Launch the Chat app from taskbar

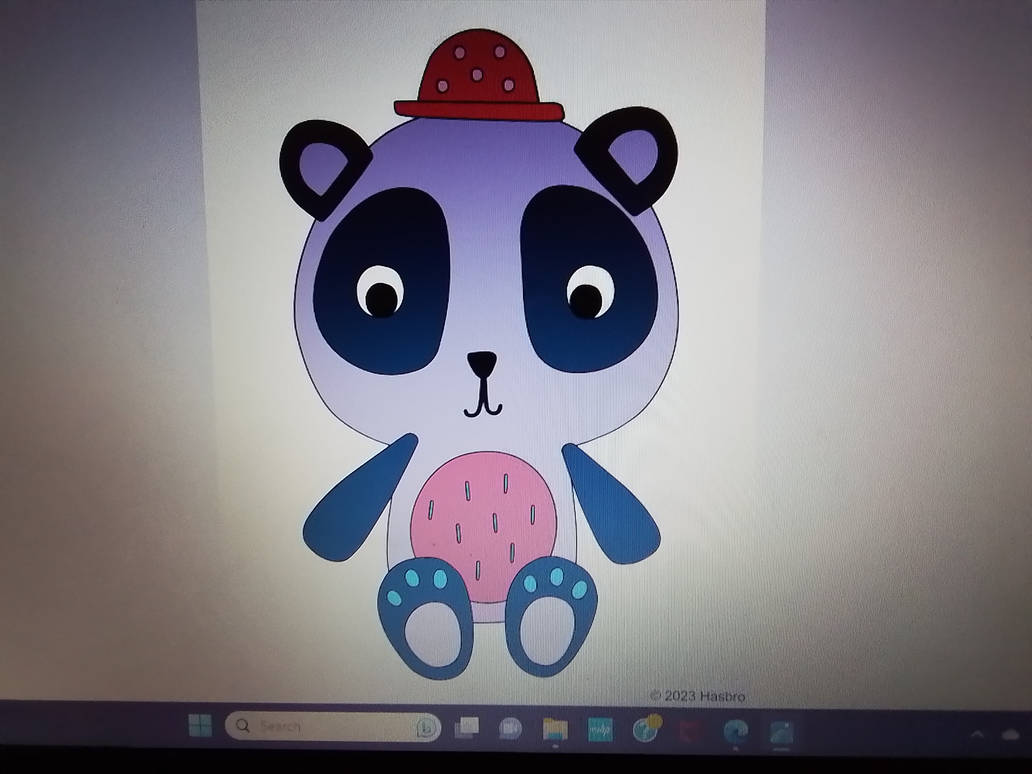point(510,728)
